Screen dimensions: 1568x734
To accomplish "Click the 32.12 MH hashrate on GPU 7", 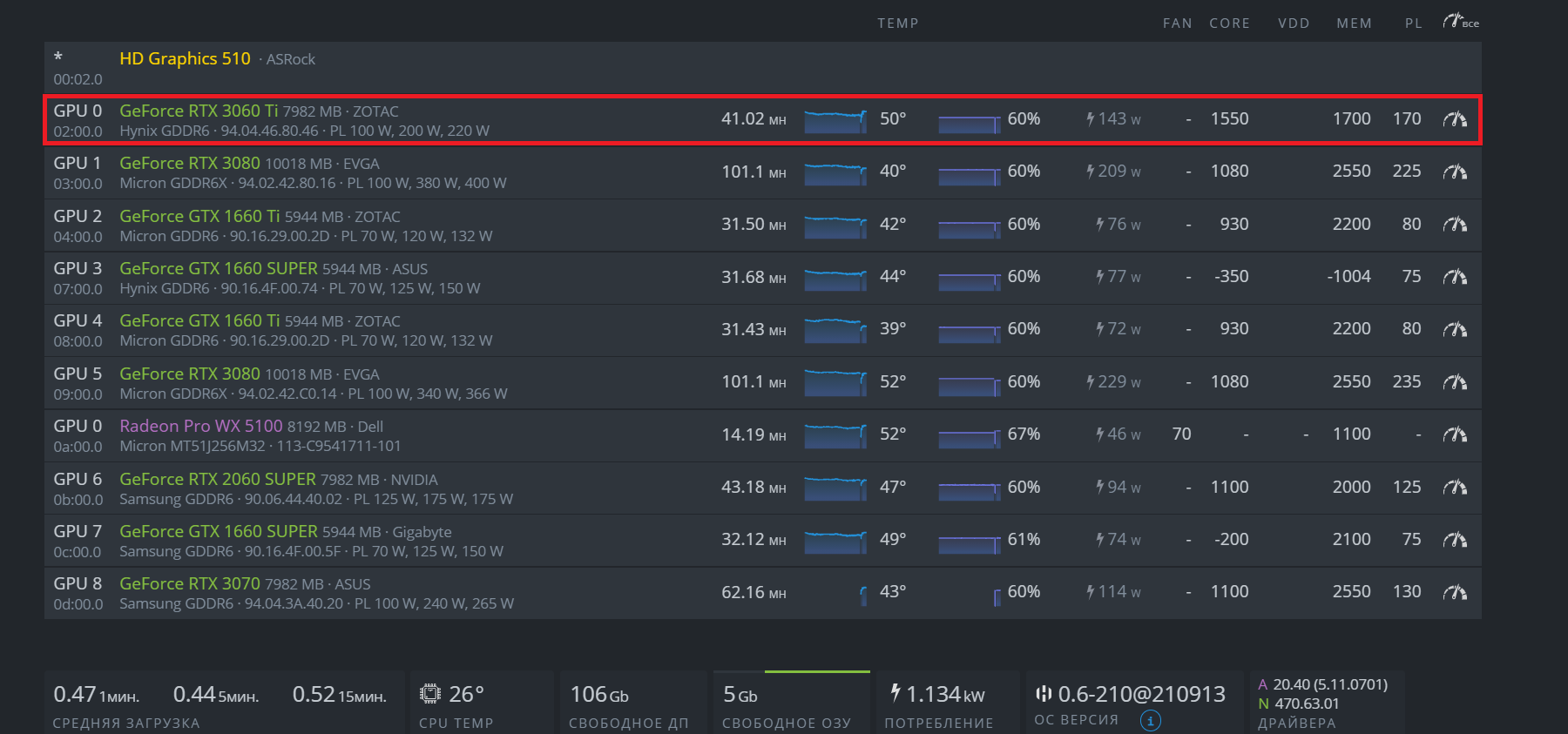I will point(754,540).
